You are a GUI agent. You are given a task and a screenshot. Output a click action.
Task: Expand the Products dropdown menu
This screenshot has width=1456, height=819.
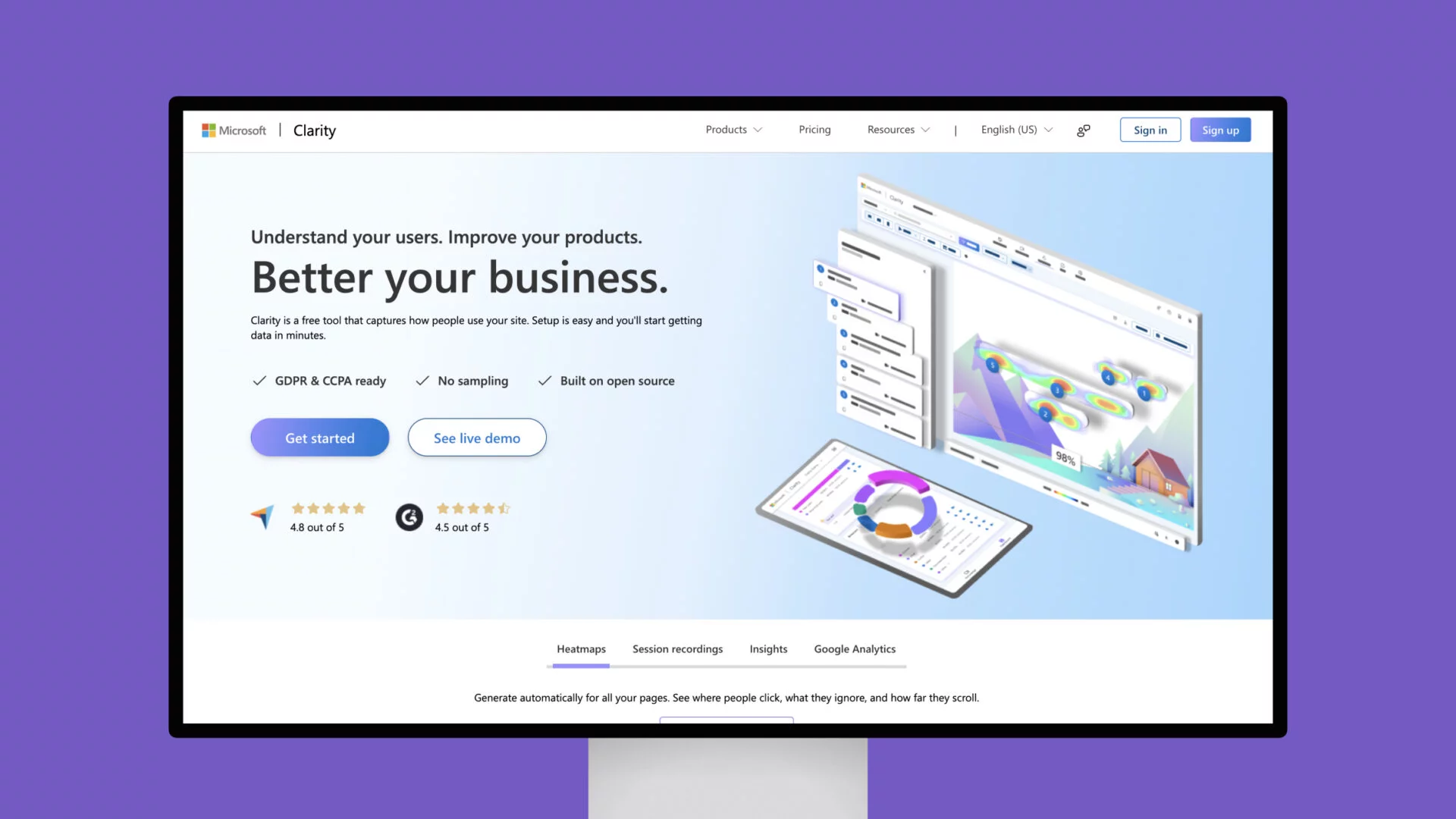click(x=734, y=129)
